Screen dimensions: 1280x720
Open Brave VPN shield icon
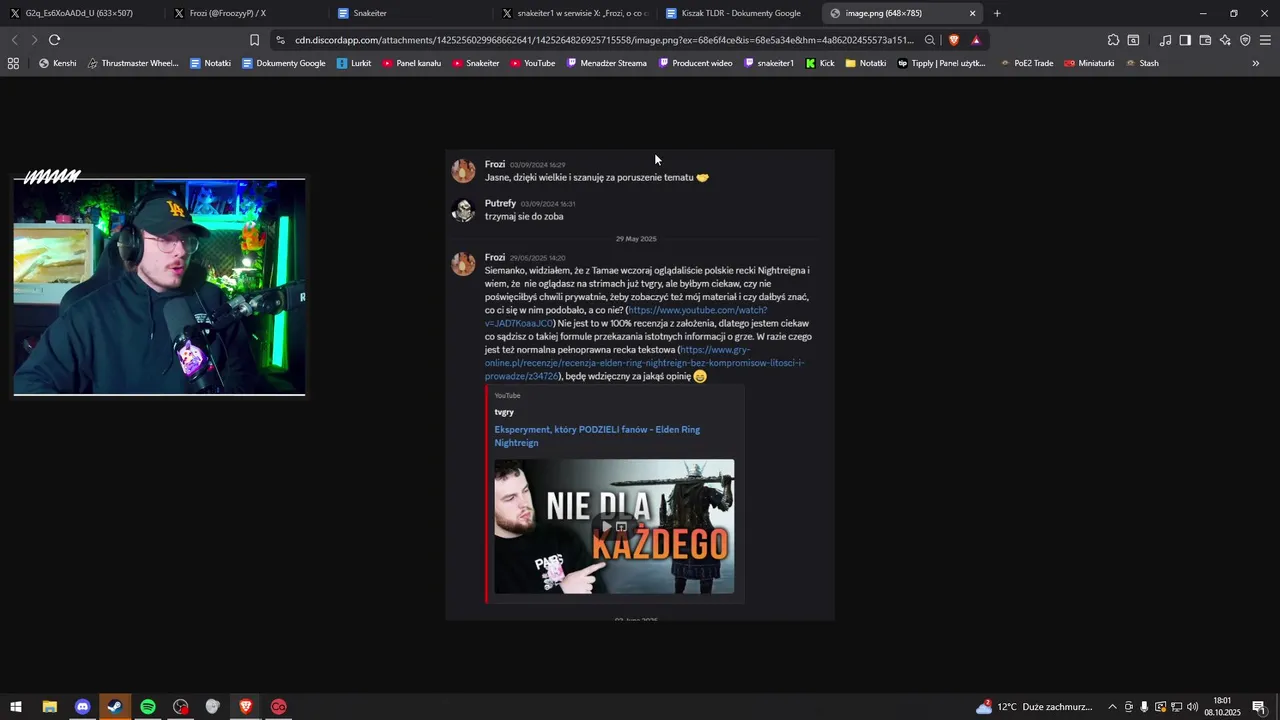(1245, 40)
